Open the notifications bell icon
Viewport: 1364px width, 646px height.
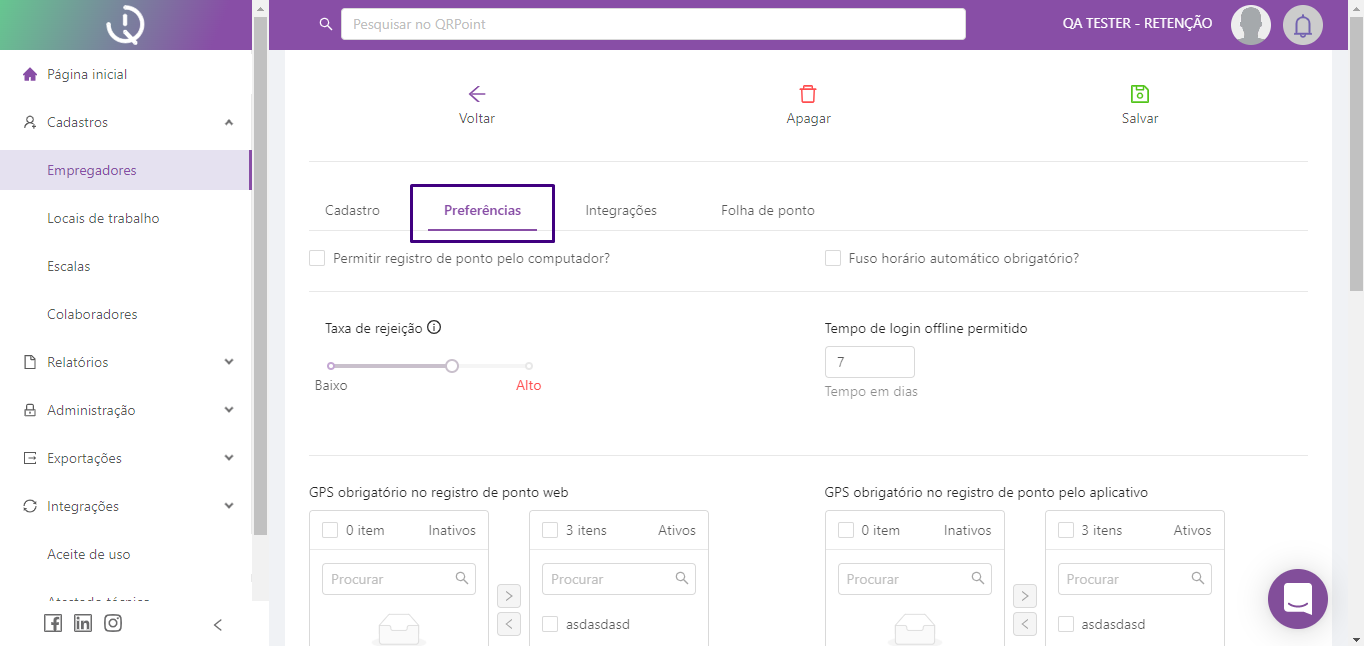(1302, 25)
